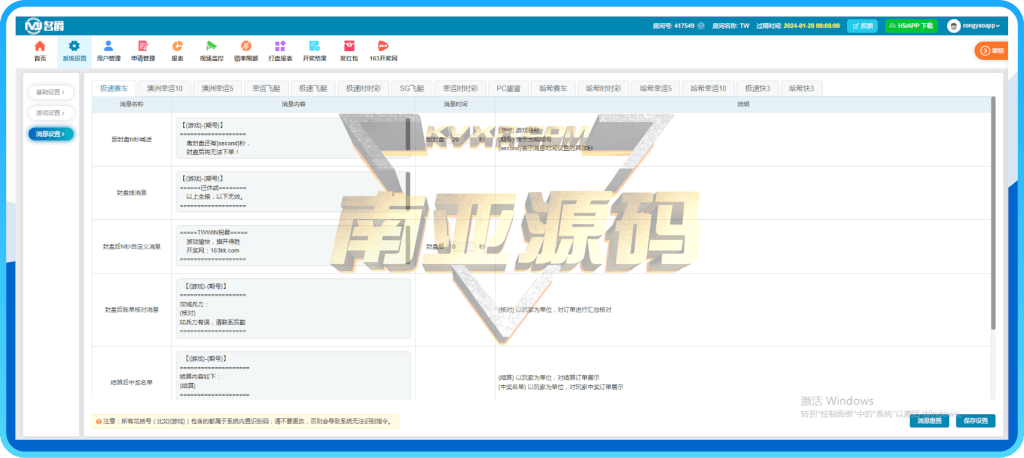Switch to the 极速快3 tab
Image resolution: width=1024 pixels, height=458 pixels.
[758, 88]
